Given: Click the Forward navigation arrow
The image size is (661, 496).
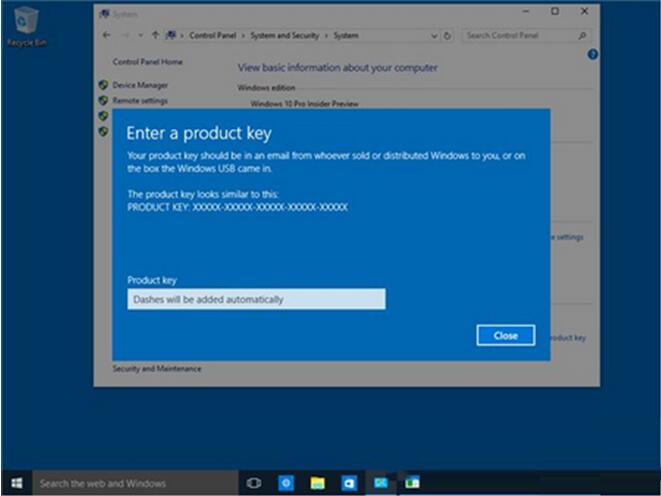Looking at the screenshot, I should point(125,35).
